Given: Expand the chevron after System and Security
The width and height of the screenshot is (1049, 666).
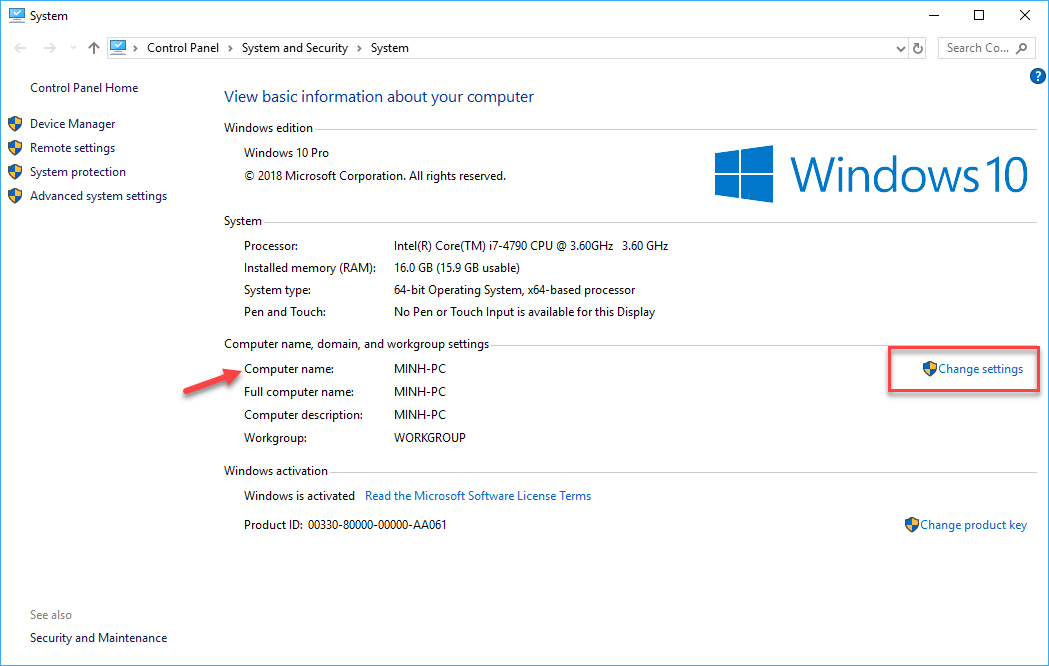Looking at the screenshot, I should click(x=359, y=47).
